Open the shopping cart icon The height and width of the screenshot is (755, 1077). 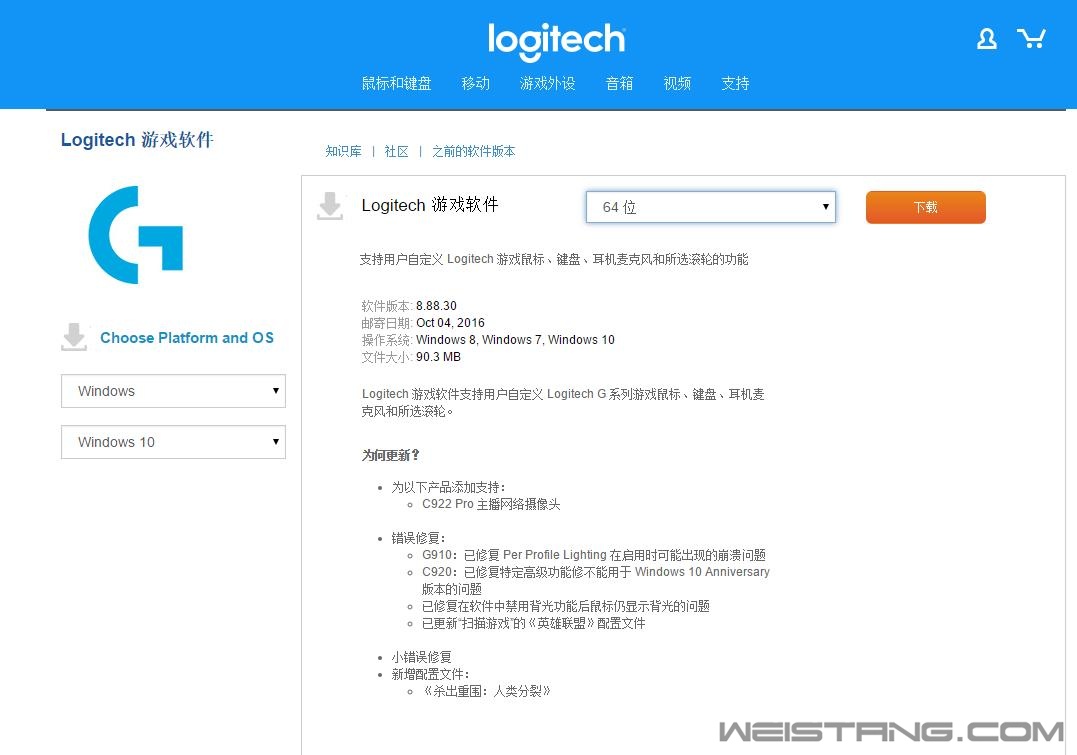(x=1031, y=38)
